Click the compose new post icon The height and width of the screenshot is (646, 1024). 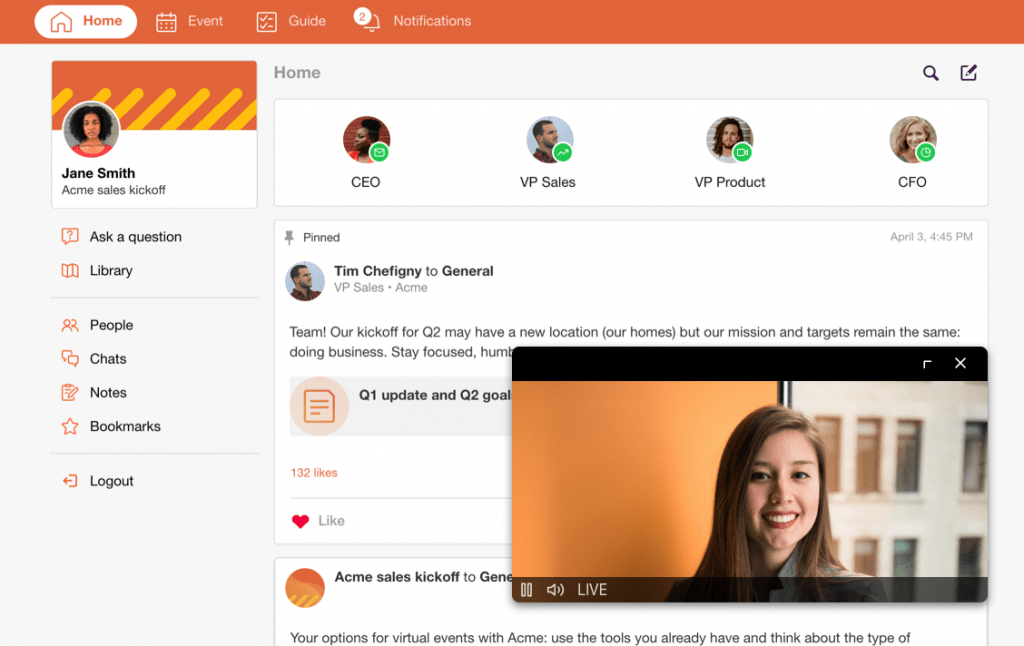(x=968, y=72)
